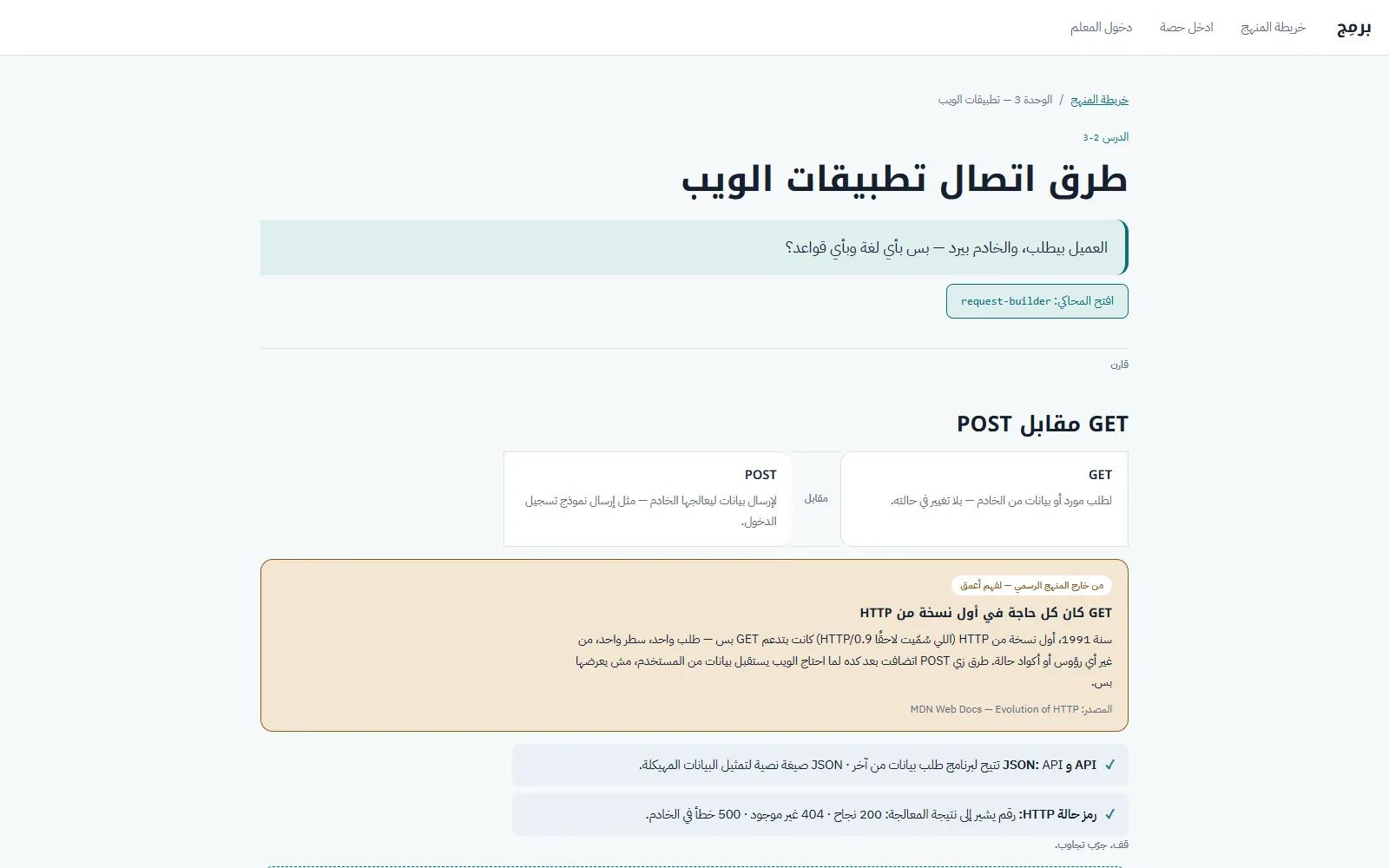Click the check mark beside رمز حالة HTTP
Viewport: 1389px width, 868px height.
pos(1109,815)
